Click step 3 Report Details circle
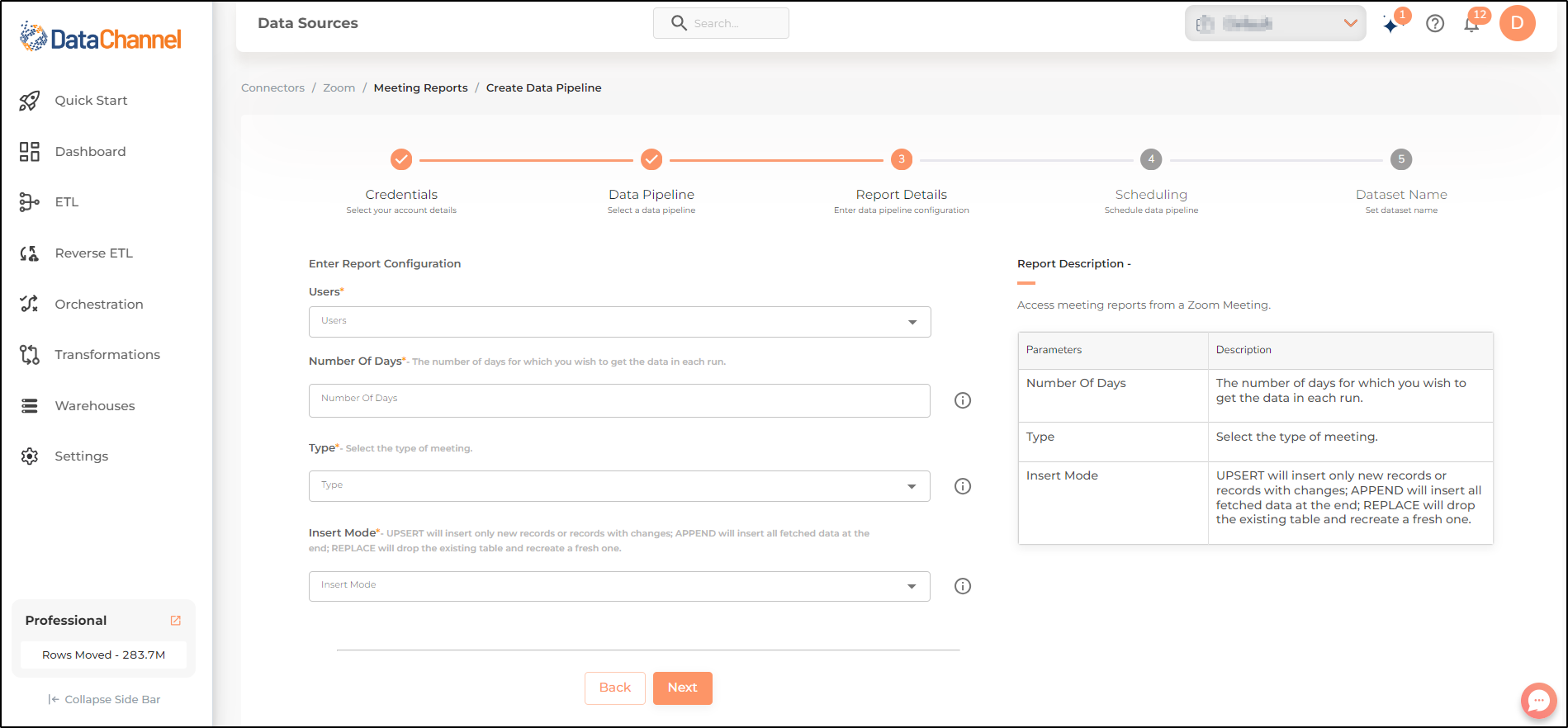This screenshot has width=1568, height=728. (x=902, y=159)
